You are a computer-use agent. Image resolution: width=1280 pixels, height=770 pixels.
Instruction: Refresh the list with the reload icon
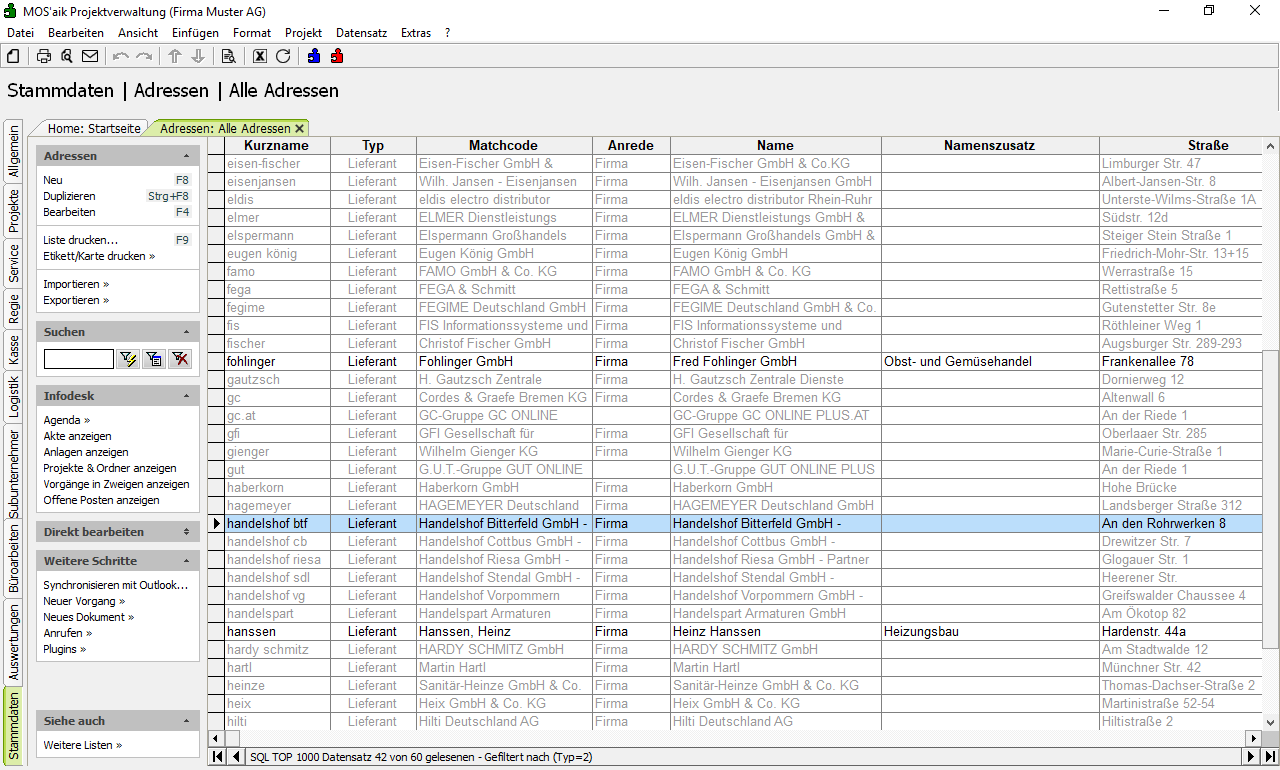click(283, 56)
